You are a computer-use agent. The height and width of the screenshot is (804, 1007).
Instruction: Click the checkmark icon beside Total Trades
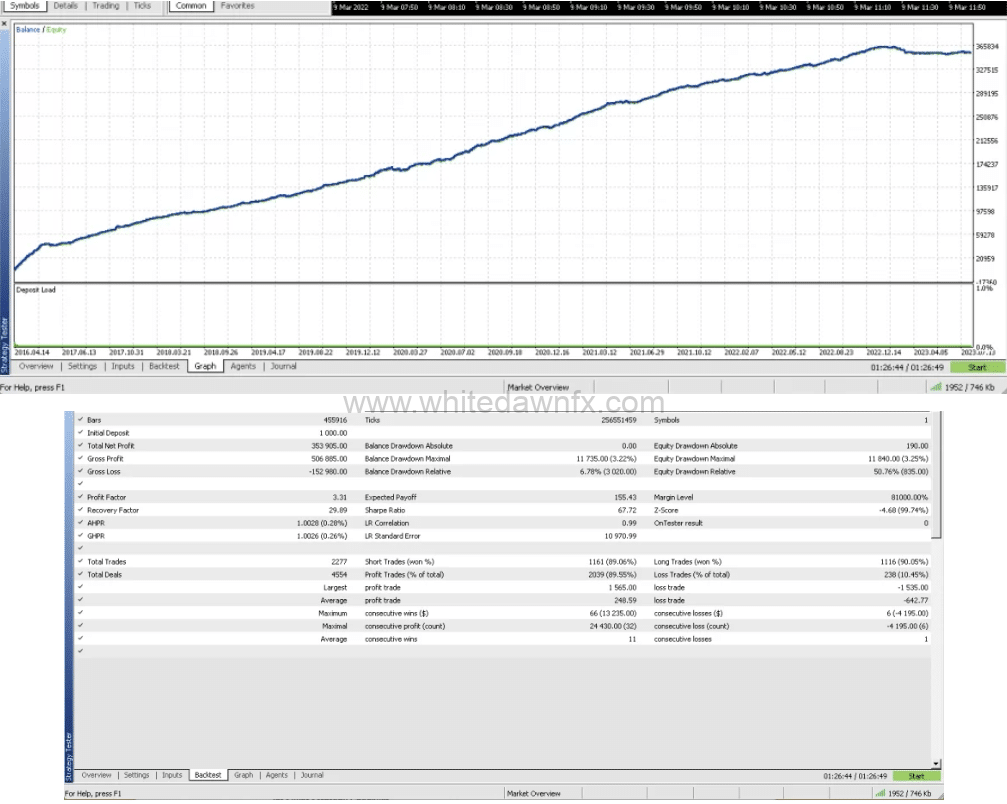tap(80, 562)
